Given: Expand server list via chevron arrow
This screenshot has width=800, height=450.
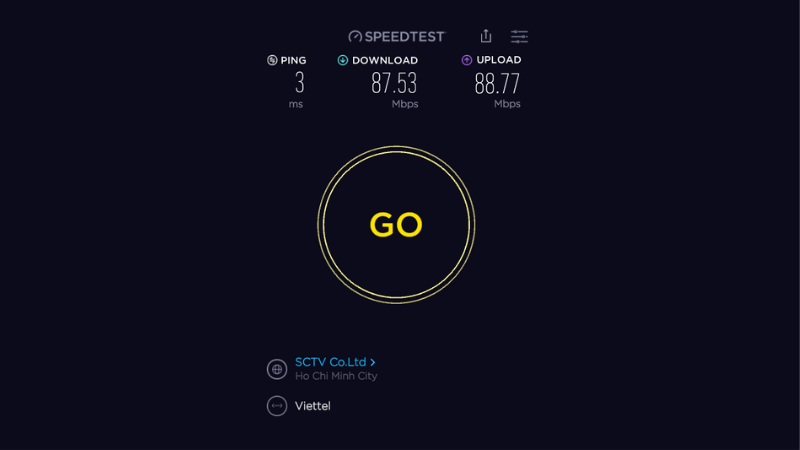Looking at the screenshot, I should point(373,362).
